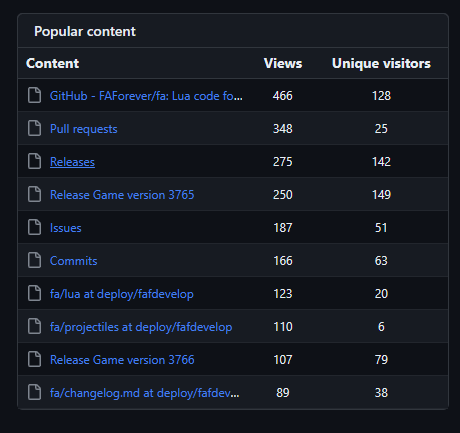
Task: Click the file icon next to Releases
Action: pyautogui.click(x=34, y=161)
